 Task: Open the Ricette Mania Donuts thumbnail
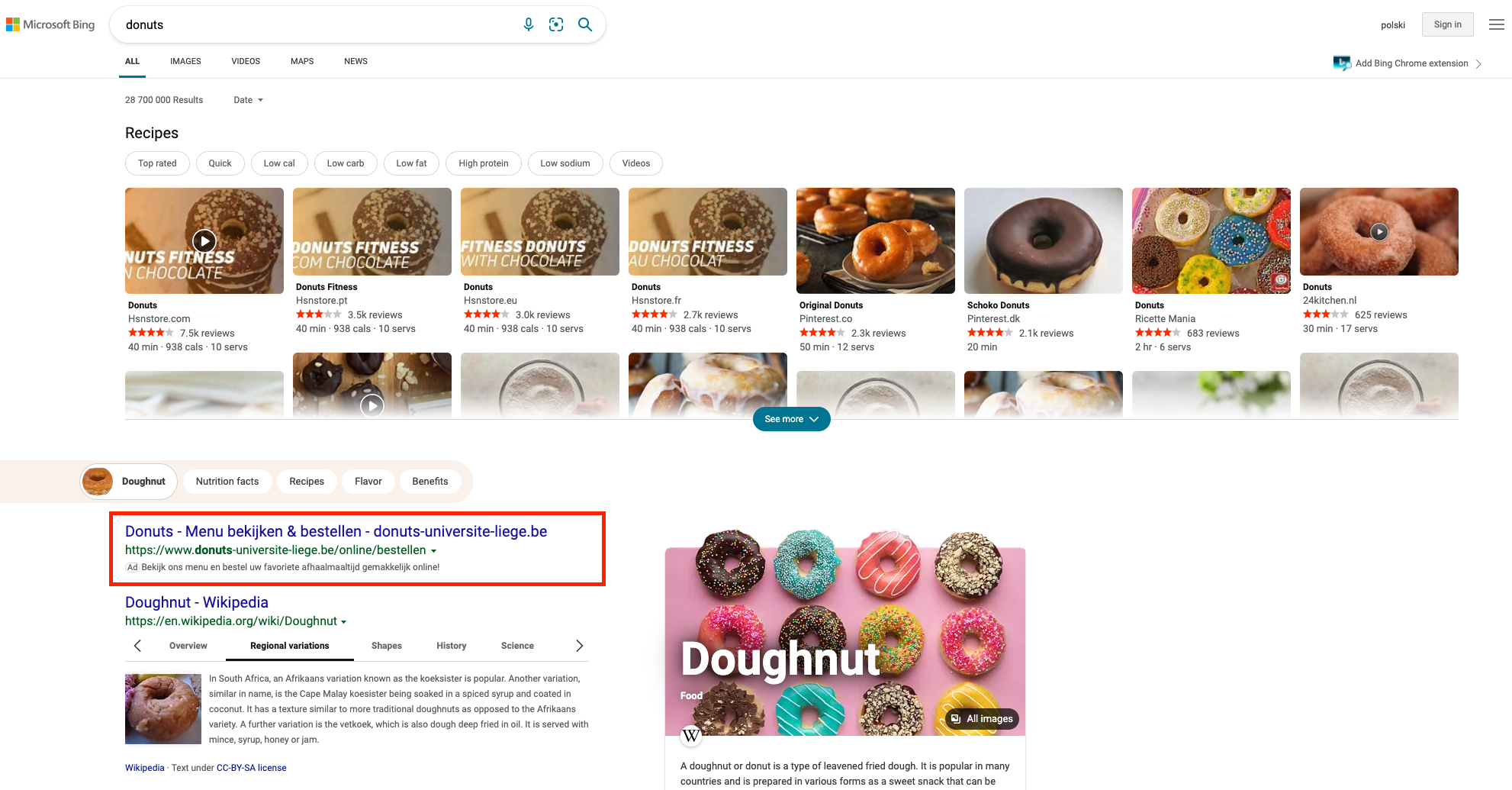1211,240
